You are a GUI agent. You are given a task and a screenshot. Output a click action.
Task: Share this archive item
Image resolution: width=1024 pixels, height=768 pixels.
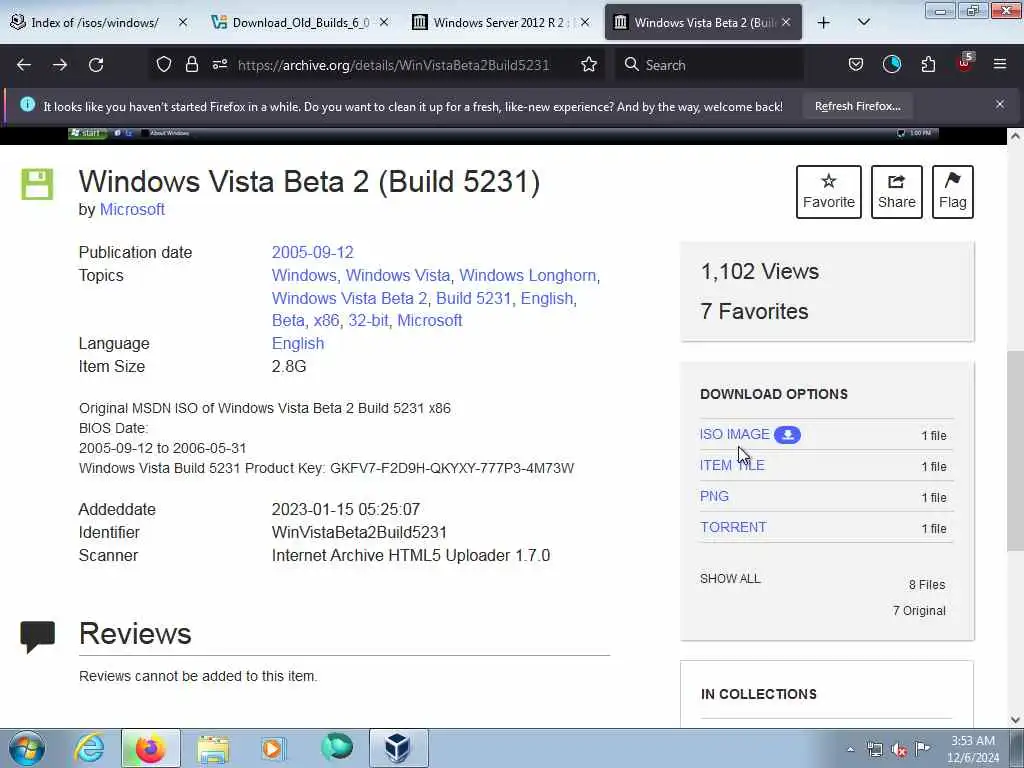click(x=897, y=191)
